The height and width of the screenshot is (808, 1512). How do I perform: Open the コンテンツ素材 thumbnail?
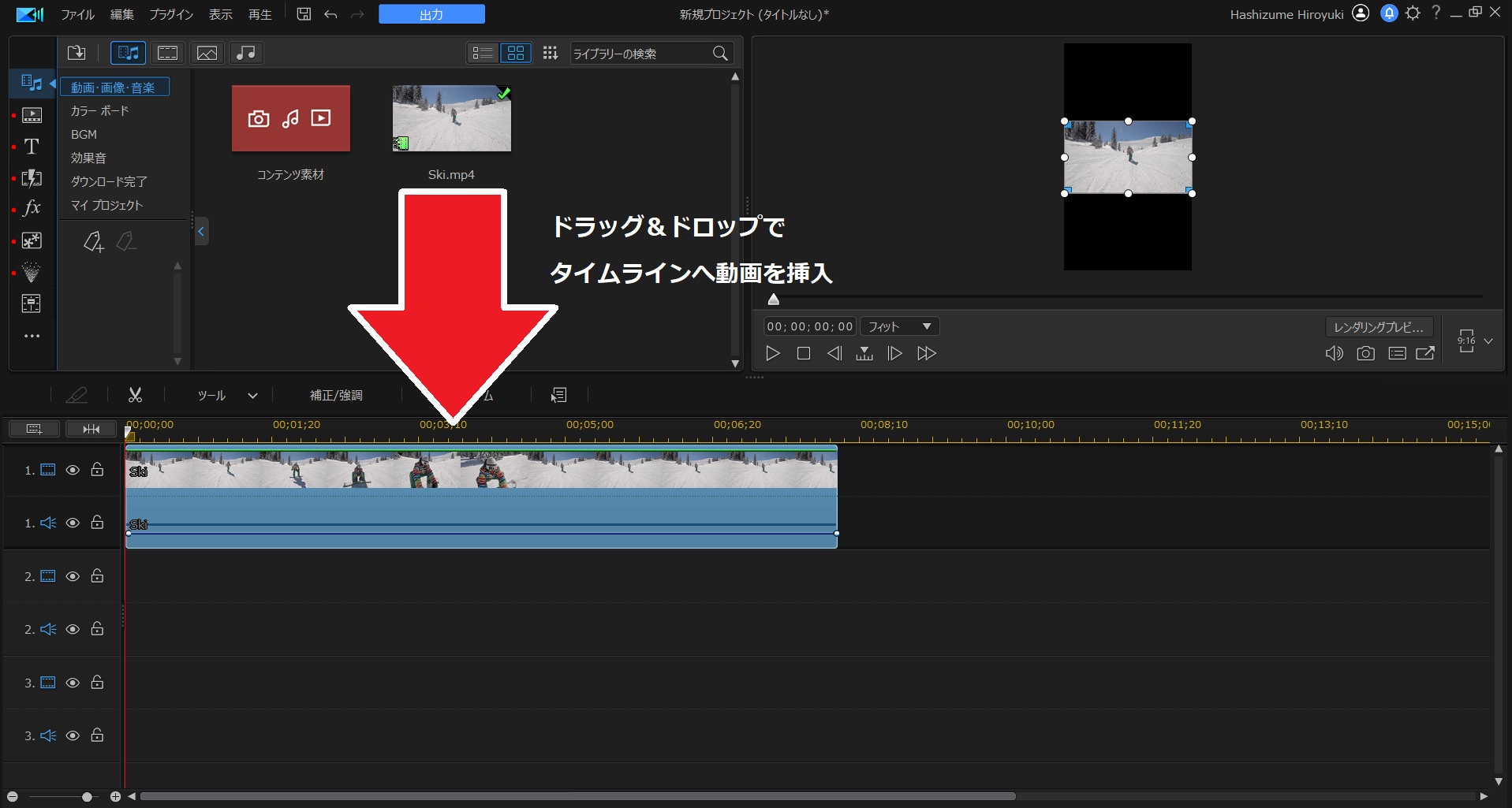tap(291, 118)
